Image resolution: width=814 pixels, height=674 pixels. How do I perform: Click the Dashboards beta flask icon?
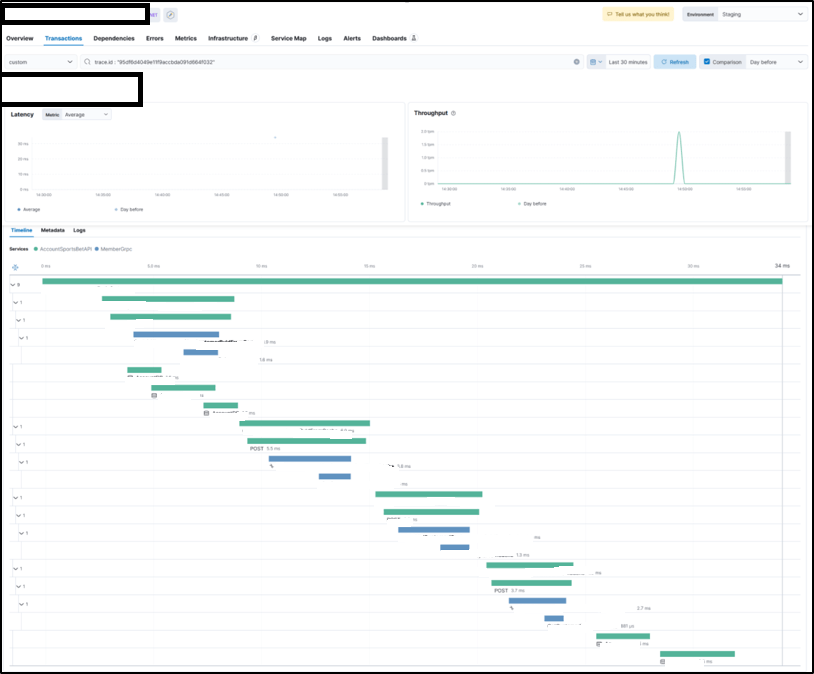point(414,38)
